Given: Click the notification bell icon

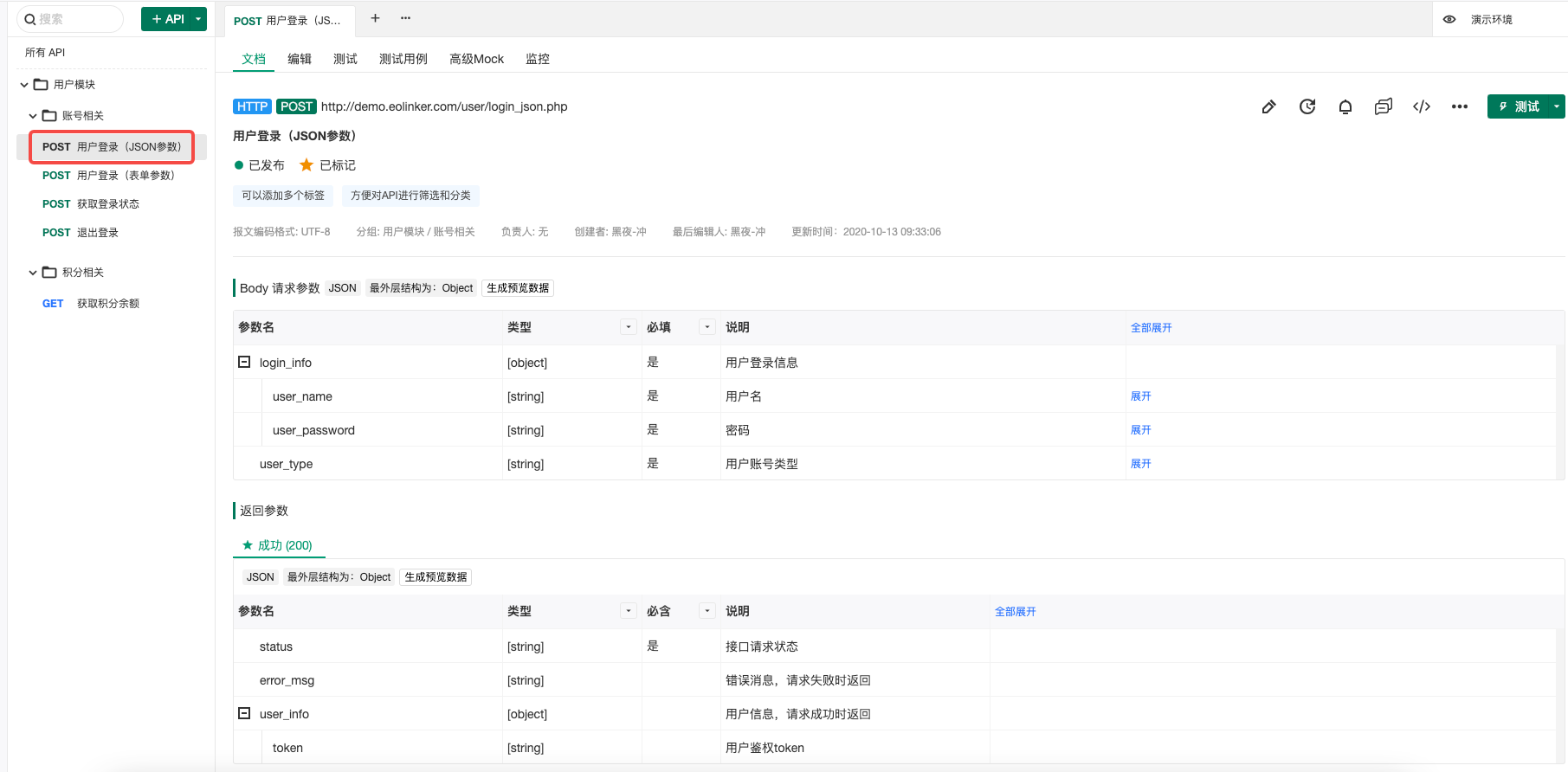Looking at the screenshot, I should pos(1345,106).
